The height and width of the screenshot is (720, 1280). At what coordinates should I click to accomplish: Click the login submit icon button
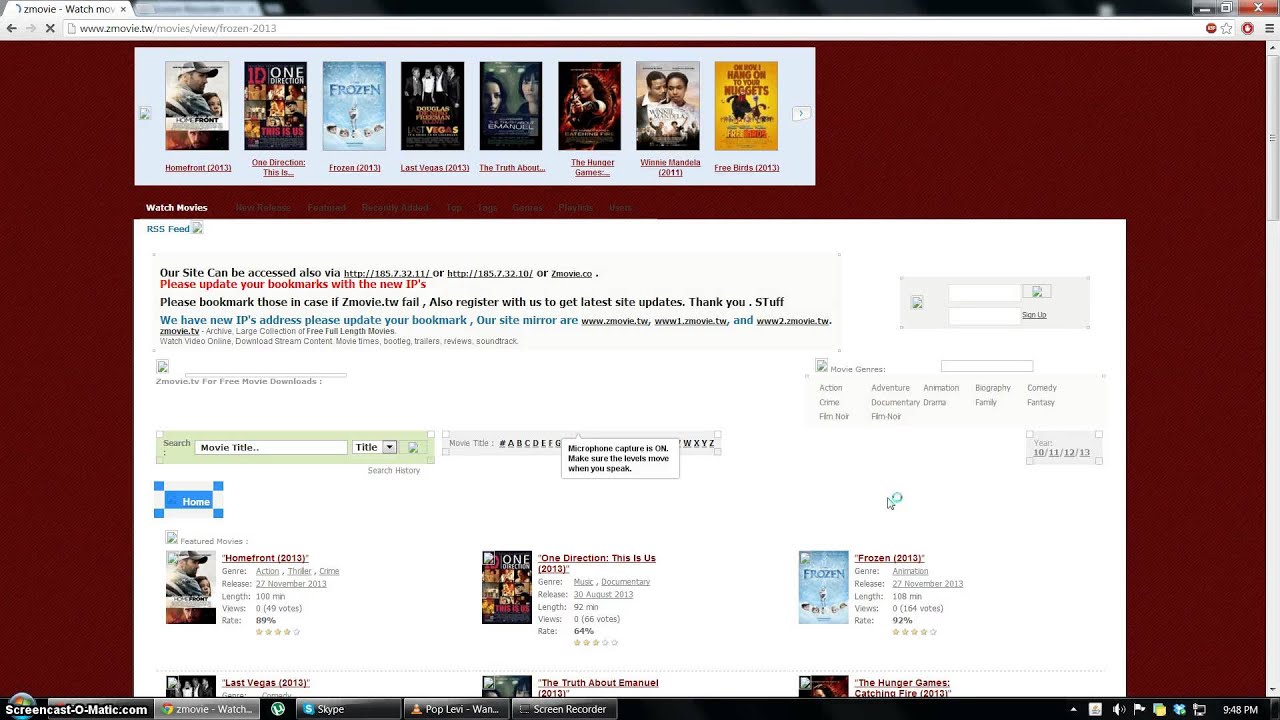[x=1037, y=292]
